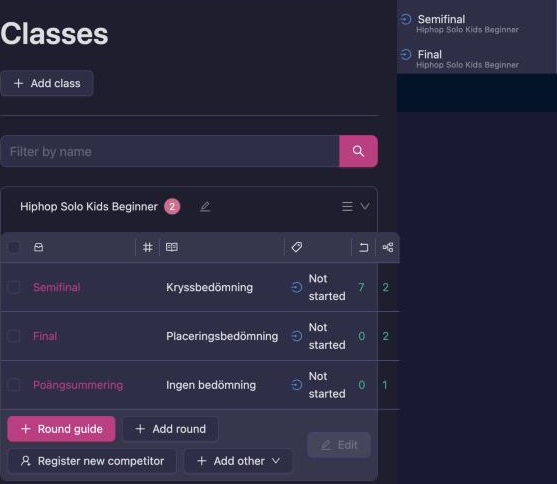Image resolution: width=557 pixels, height=484 pixels.
Task: Click the badge showing 2 next to class name
Action: click(172, 206)
